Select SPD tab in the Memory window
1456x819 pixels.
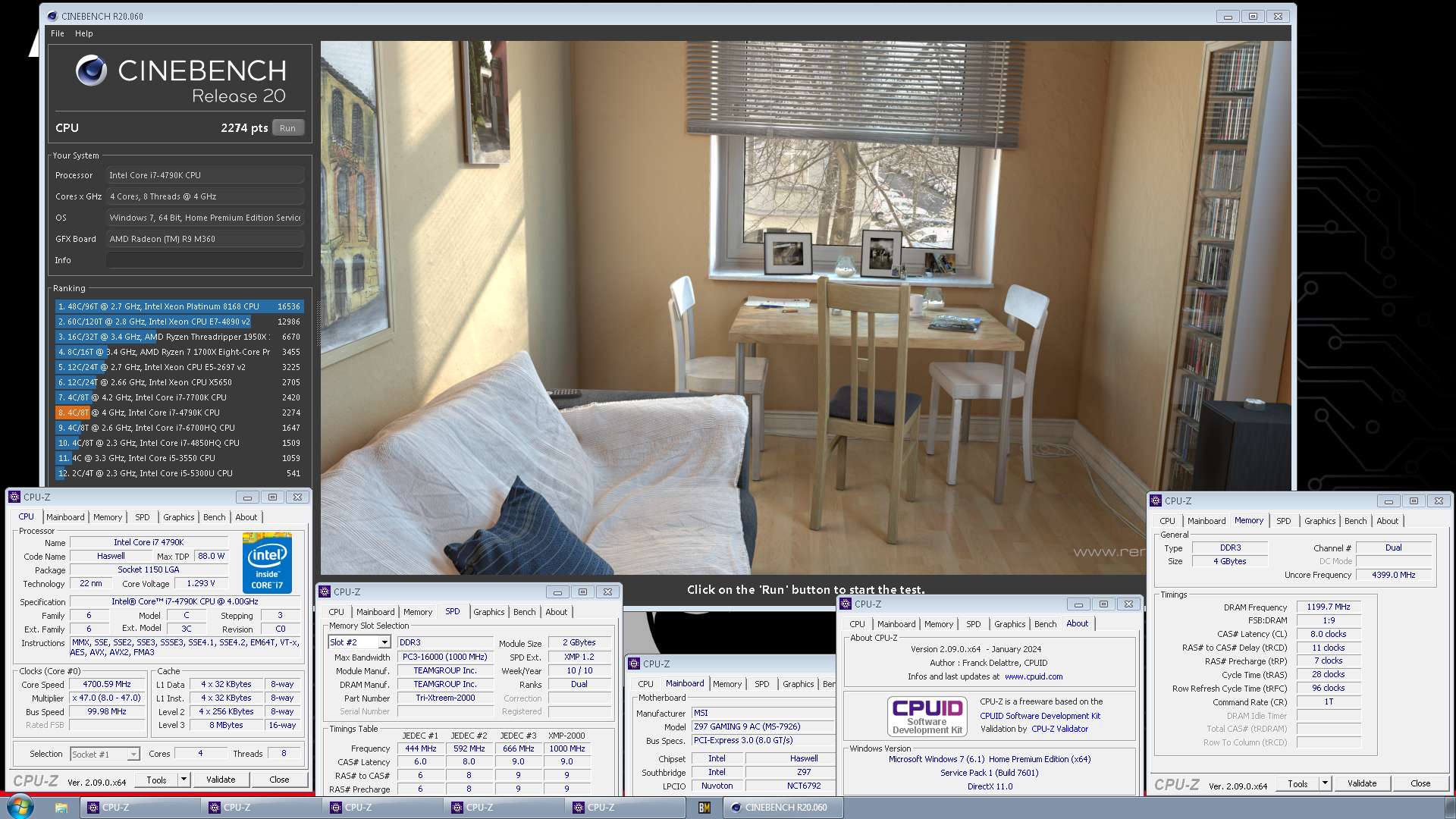[1284, 521]
